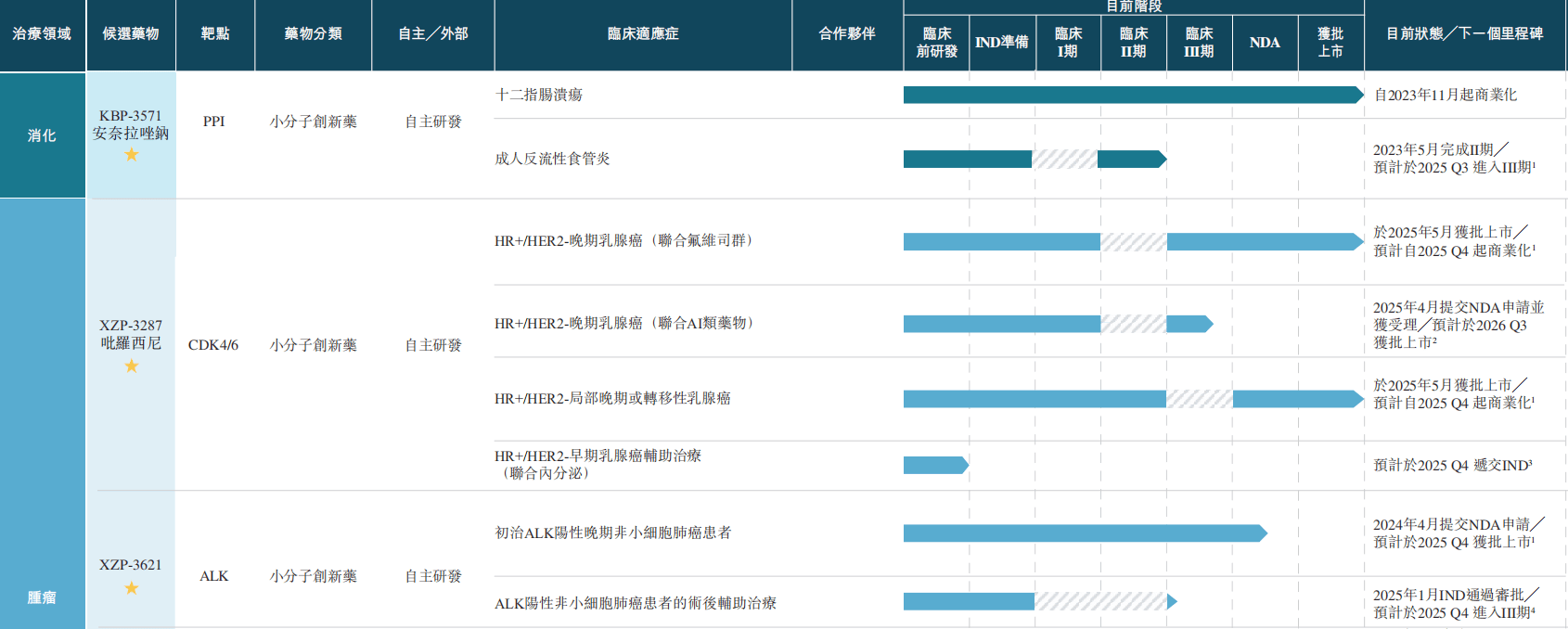1568x629 pixels.
Task: Click the small arrowhead ending the ALK術後輔助治療 bar
Action: pyautogui.click(x=1172, y=602)
